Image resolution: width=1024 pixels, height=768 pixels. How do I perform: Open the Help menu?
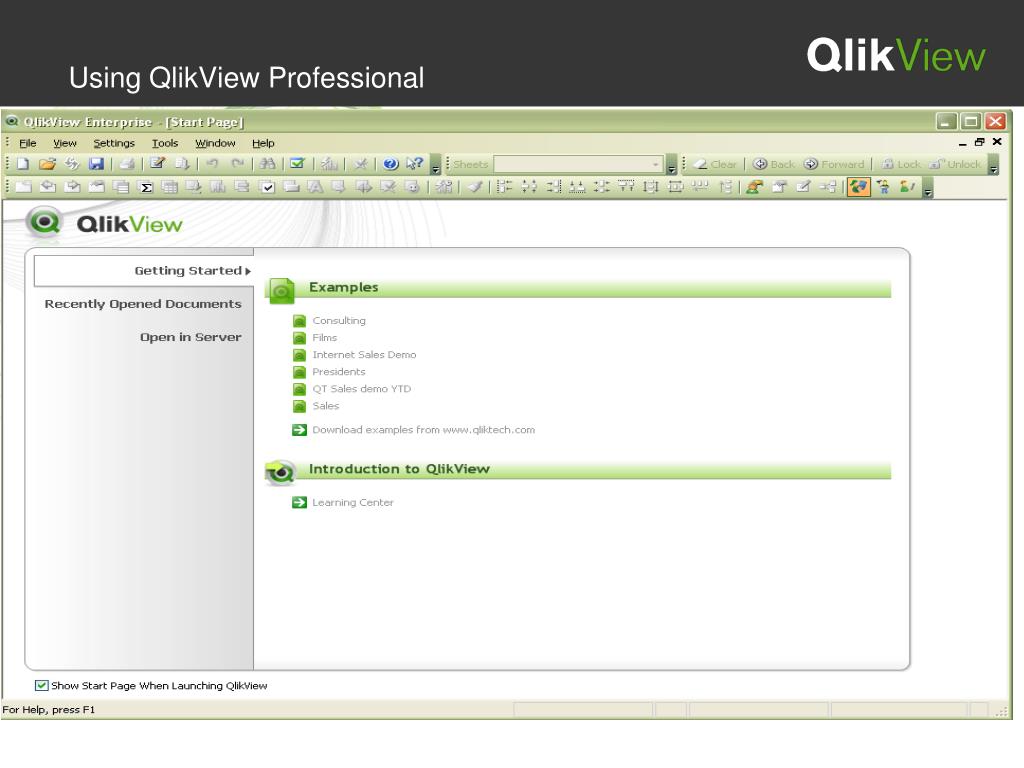pos(263,143)
